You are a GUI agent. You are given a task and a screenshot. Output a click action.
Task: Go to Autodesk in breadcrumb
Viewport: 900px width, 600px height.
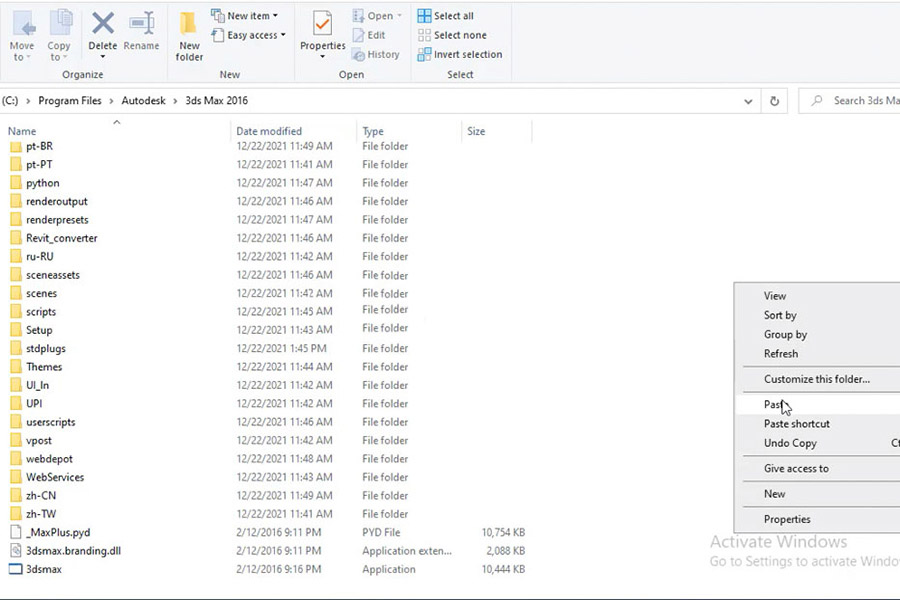(143, 100)
